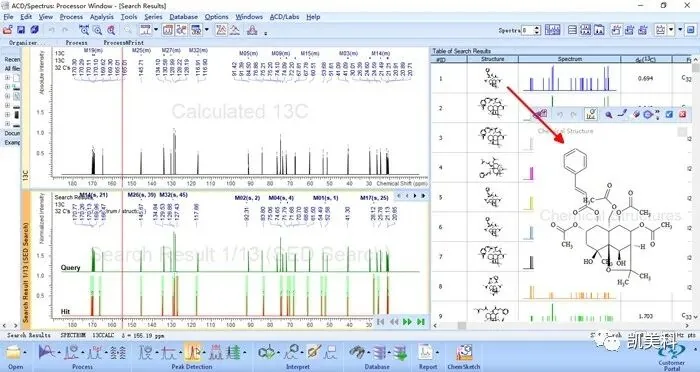
Task: Click the pink zoom magnifier icon
Action: (x=111, y=30)
